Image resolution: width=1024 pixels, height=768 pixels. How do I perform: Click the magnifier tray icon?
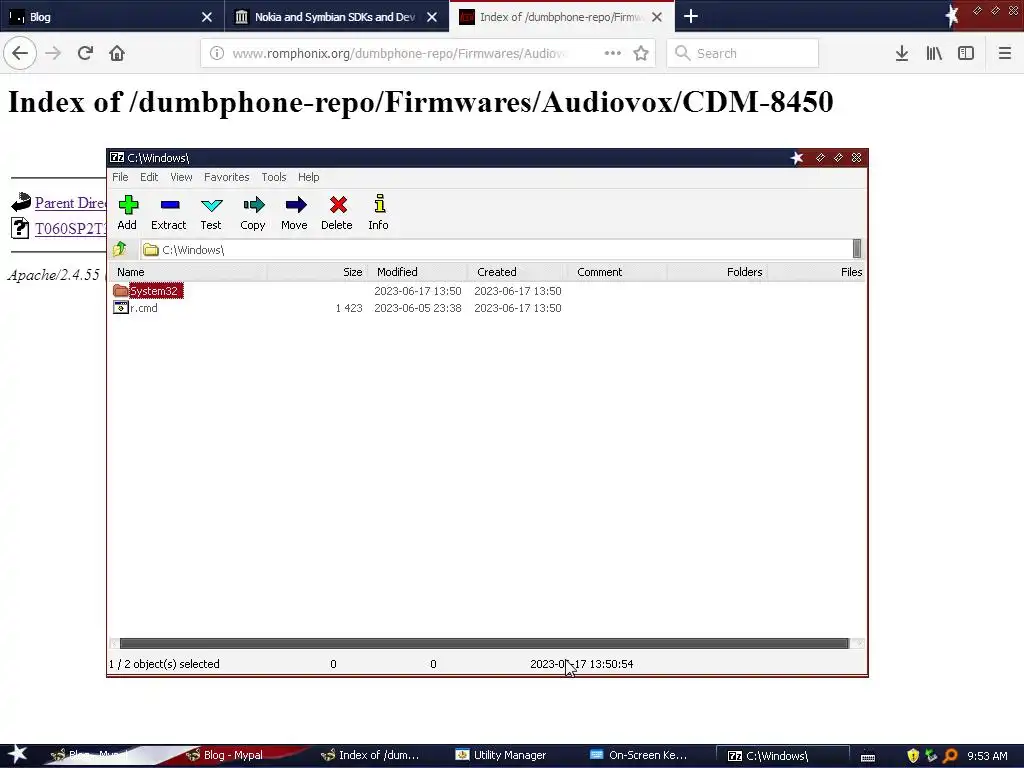(950, 756)
